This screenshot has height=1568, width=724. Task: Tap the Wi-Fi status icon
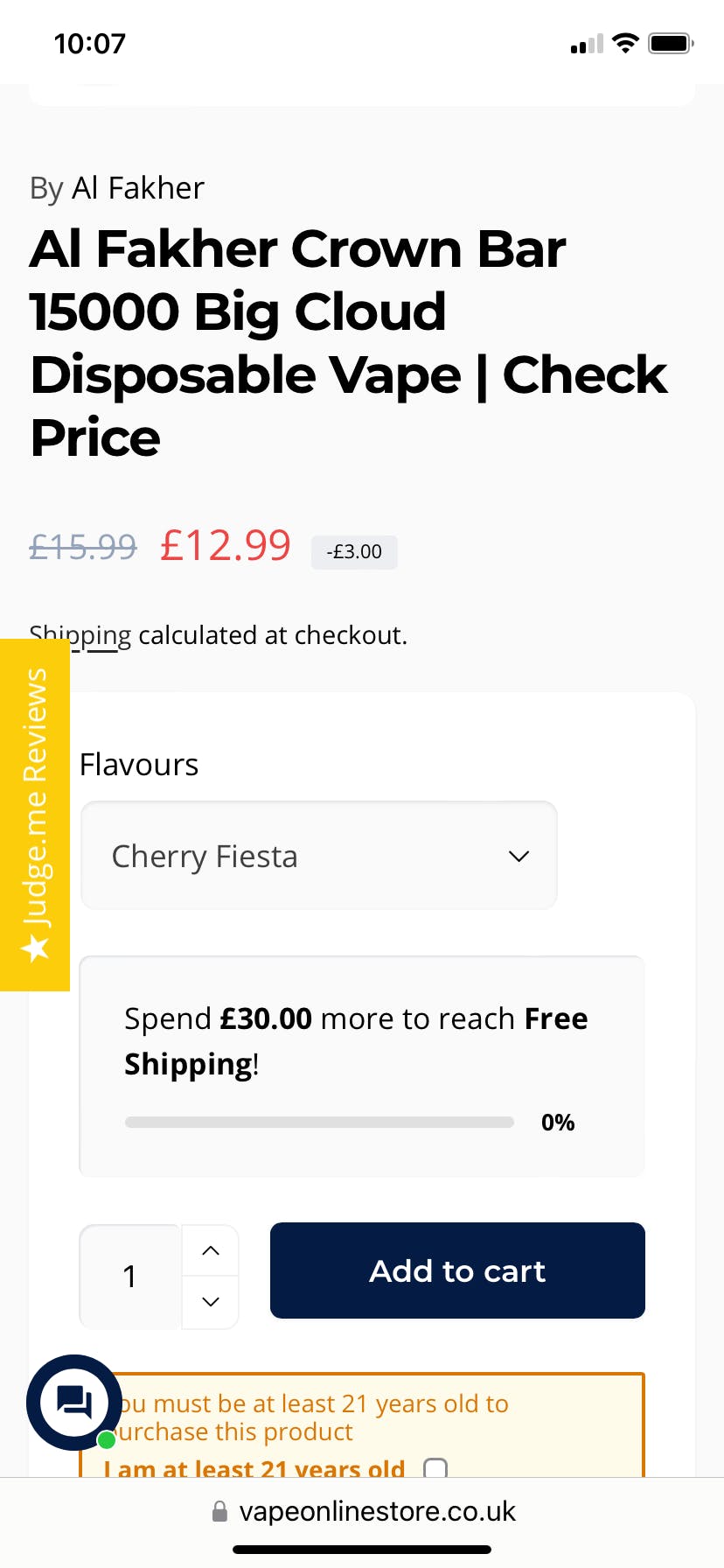625,43
